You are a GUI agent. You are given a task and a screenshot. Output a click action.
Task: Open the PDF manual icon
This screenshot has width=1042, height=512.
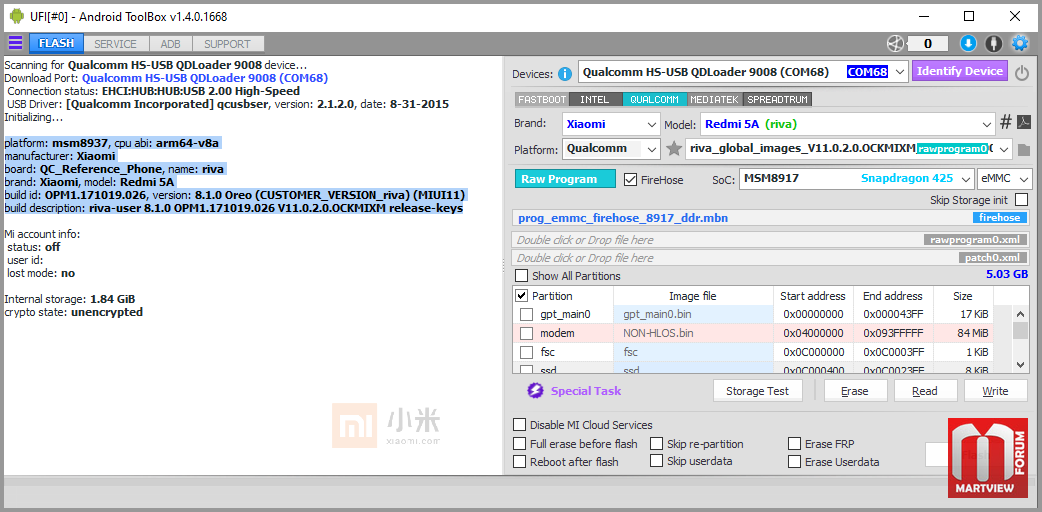1025,122
